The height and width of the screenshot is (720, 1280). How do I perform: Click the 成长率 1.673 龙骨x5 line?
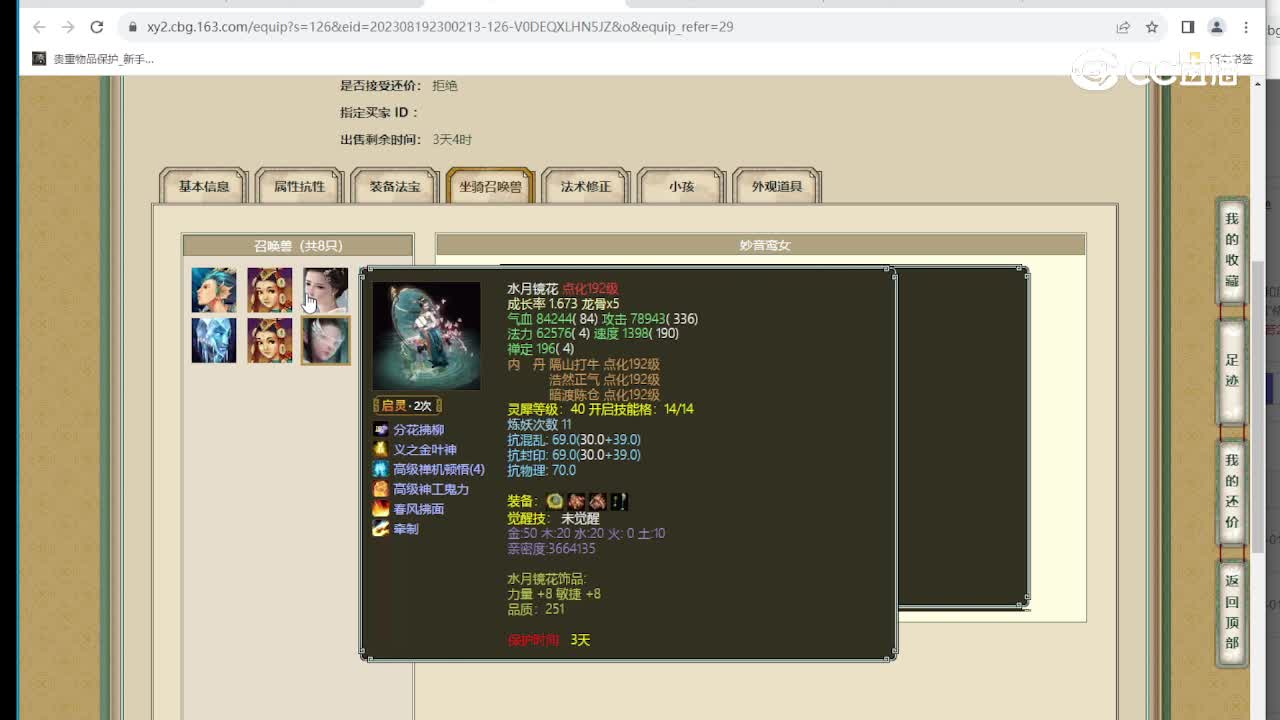point(563,303)
